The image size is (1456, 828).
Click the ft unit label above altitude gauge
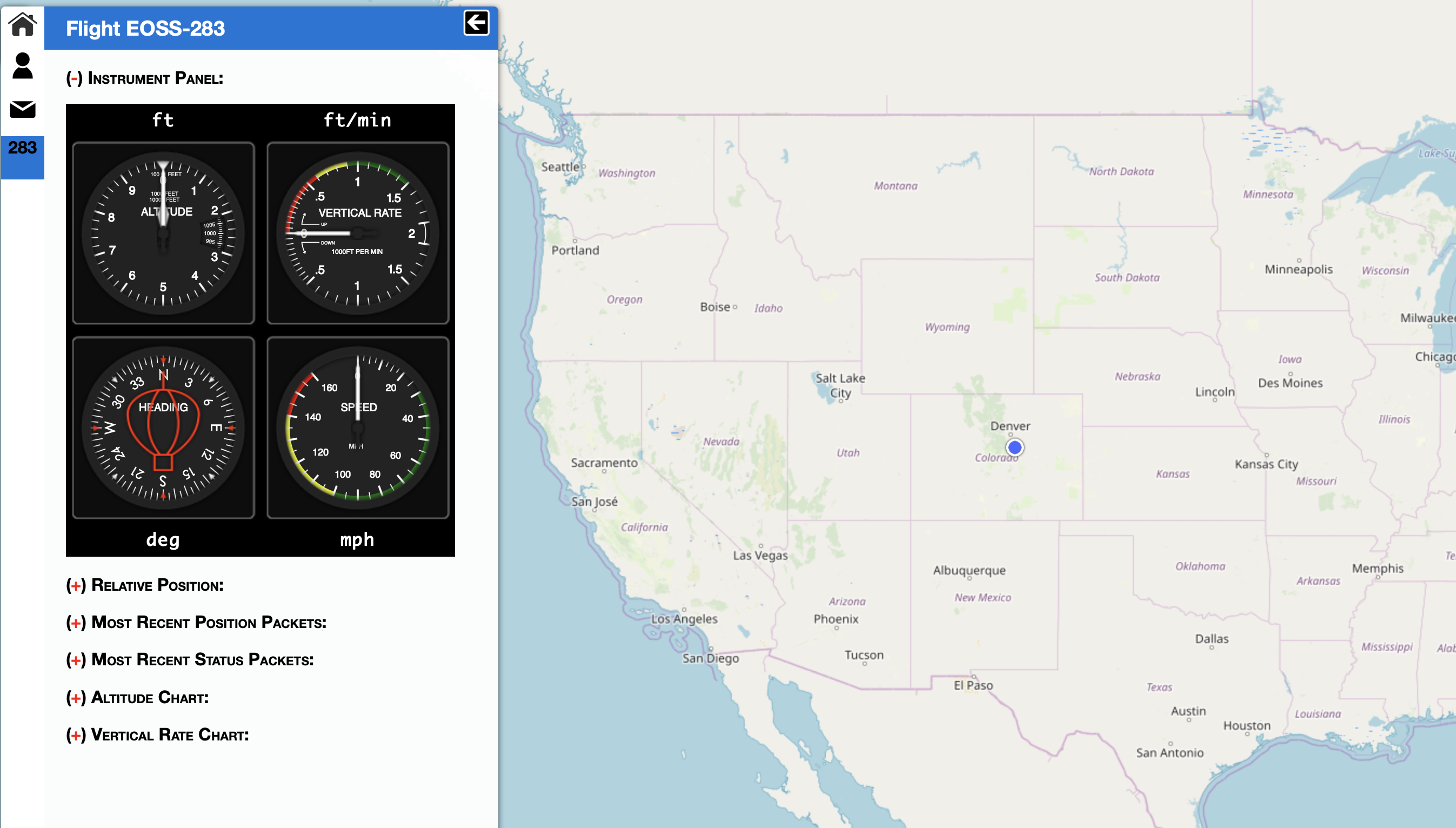click(163, 120)
